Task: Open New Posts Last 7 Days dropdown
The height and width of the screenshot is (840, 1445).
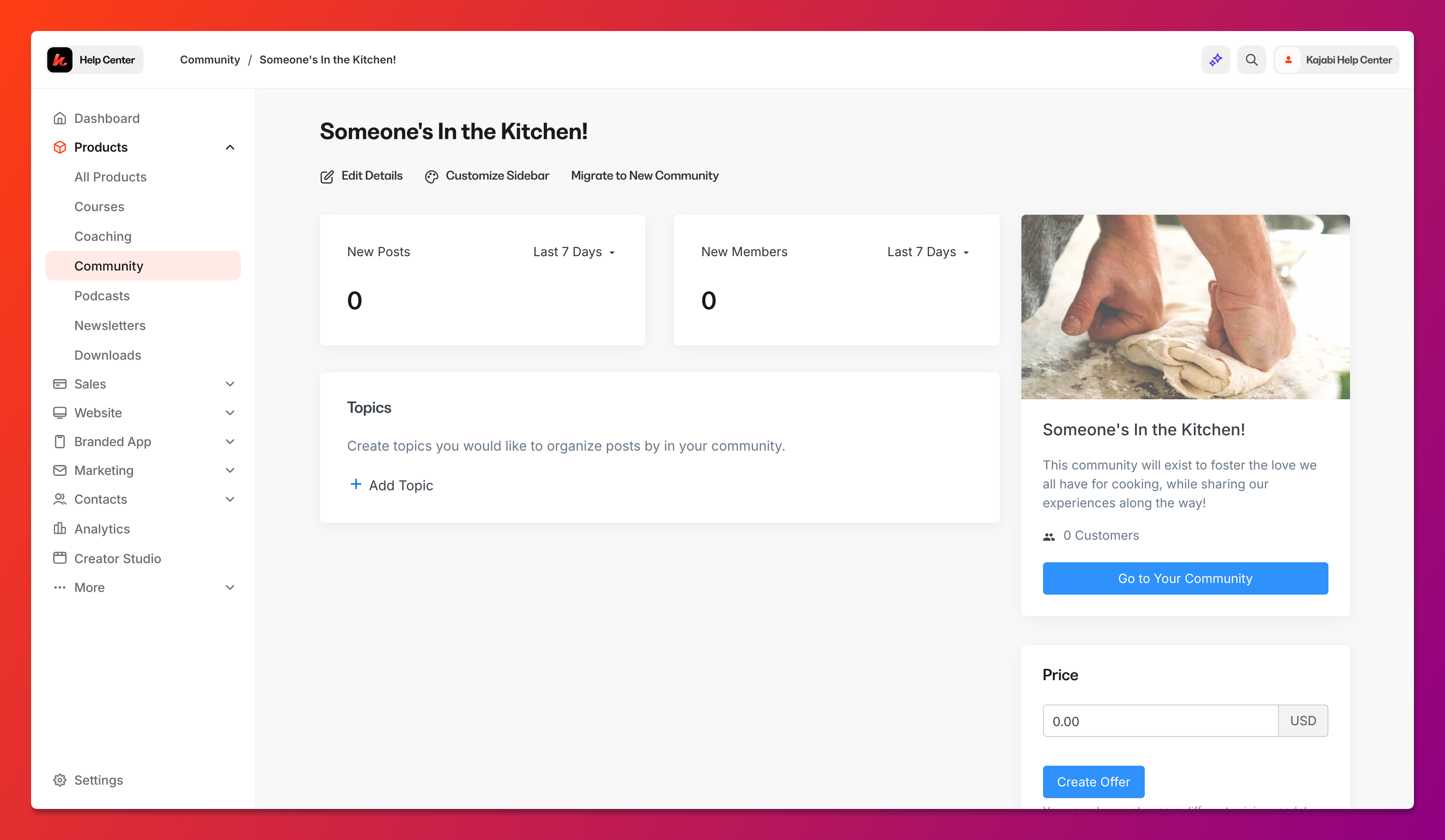Action: (x=574, y=252)
